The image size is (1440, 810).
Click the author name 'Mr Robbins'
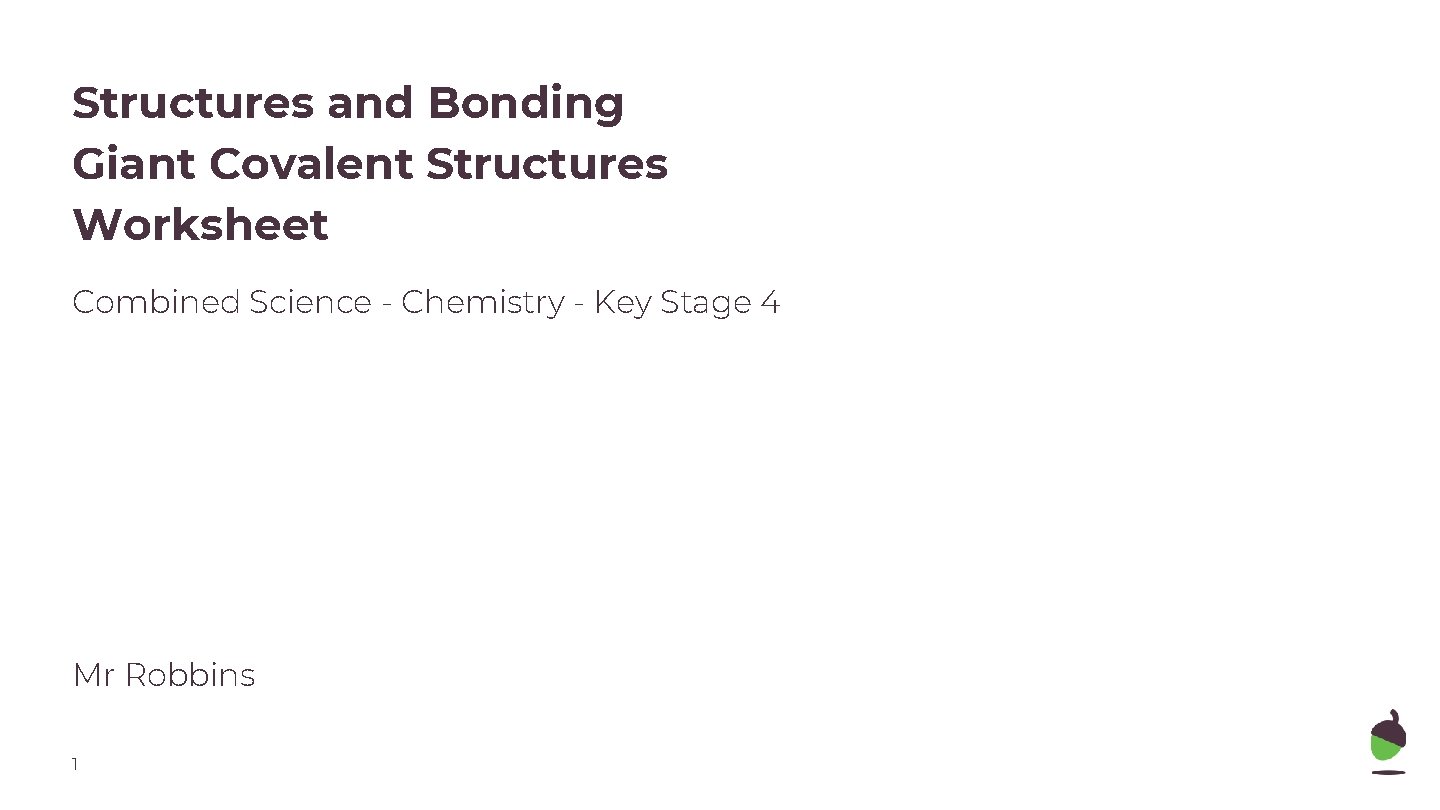[164, 676]
